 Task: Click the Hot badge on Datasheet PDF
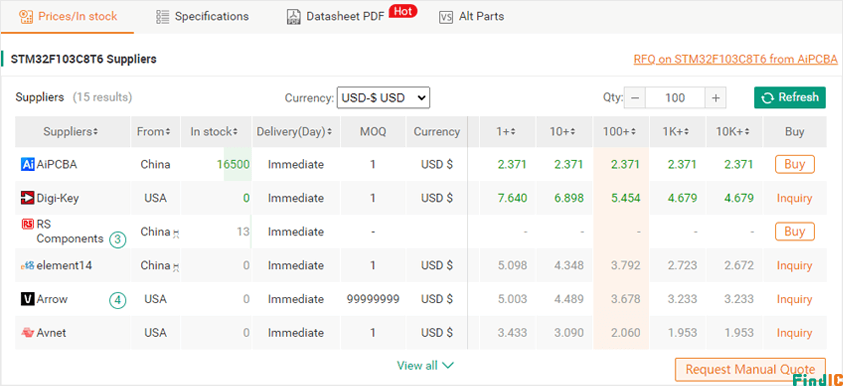(x=403, y=10)
